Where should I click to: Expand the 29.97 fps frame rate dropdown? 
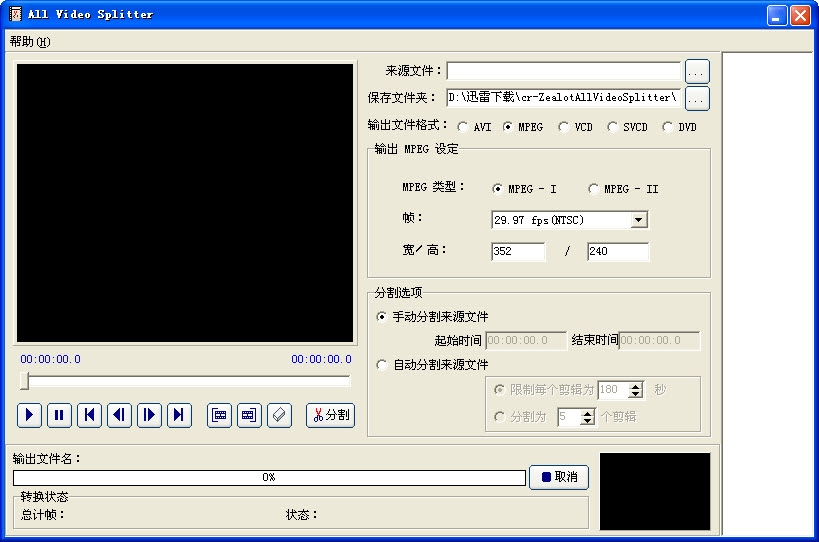[x=639, y=220]
